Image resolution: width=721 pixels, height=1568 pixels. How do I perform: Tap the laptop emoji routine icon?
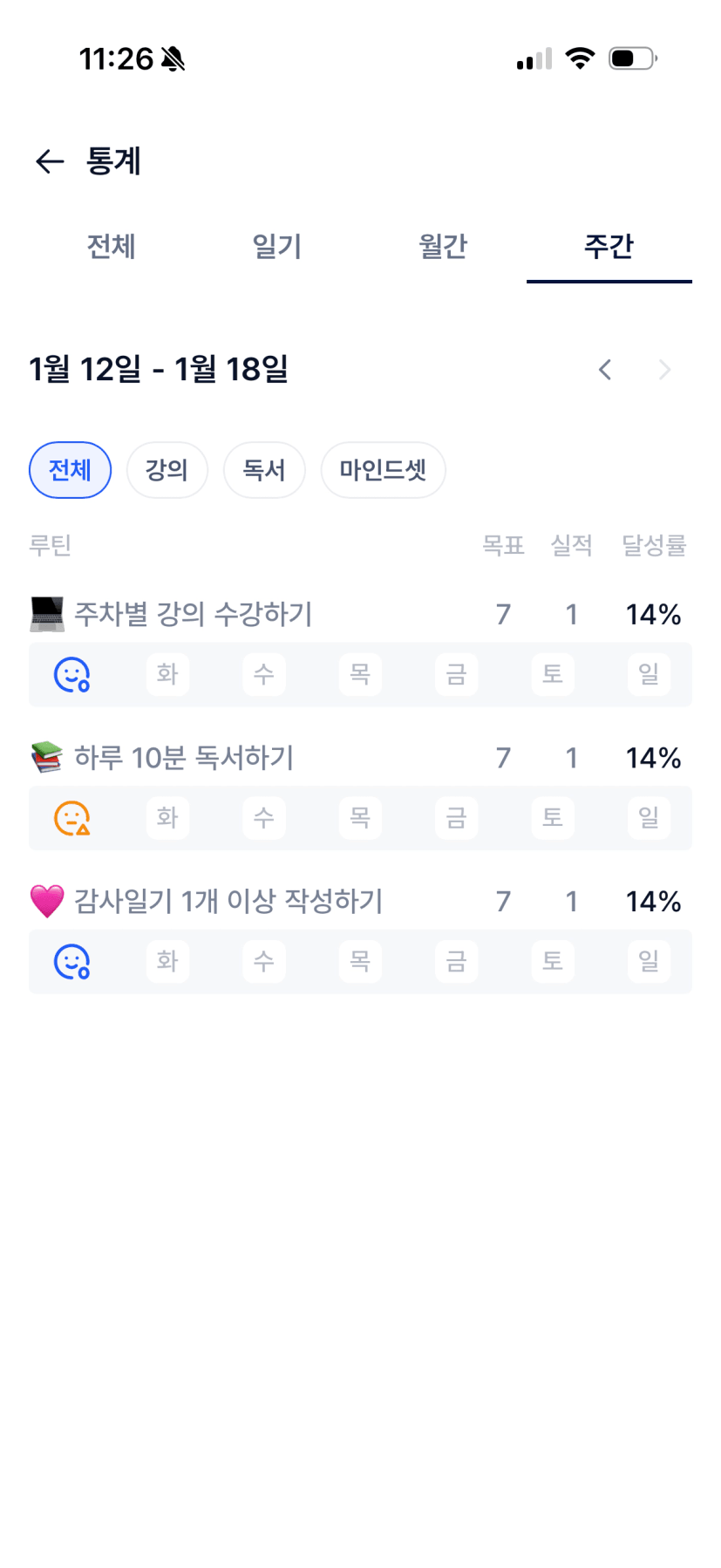click(47, 614)
